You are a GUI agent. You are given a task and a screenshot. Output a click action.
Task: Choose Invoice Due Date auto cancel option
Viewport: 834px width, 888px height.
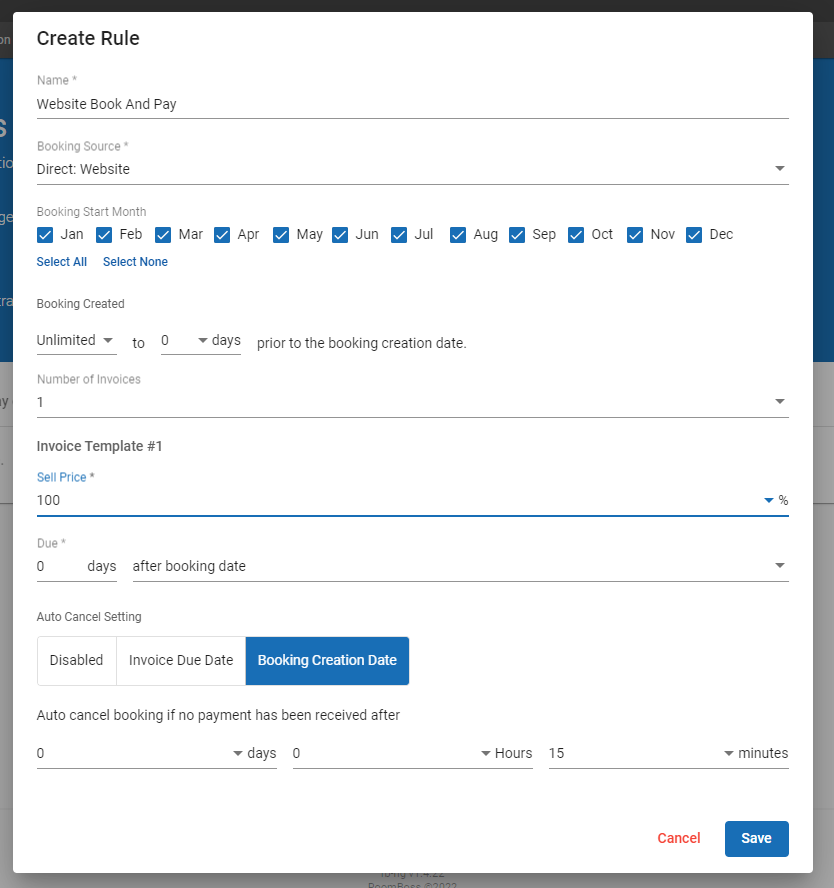(181, 660)
